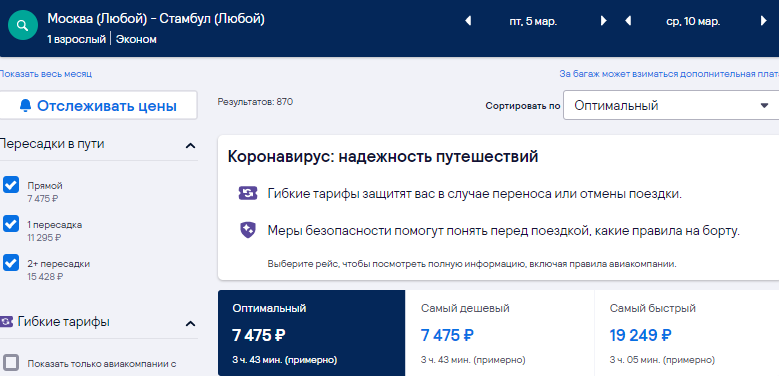Image resolution: width=779 pixels, height=376 pixels.
Task: Uncheck the 2+ пересадки checkbox
Action: (11, 262)
